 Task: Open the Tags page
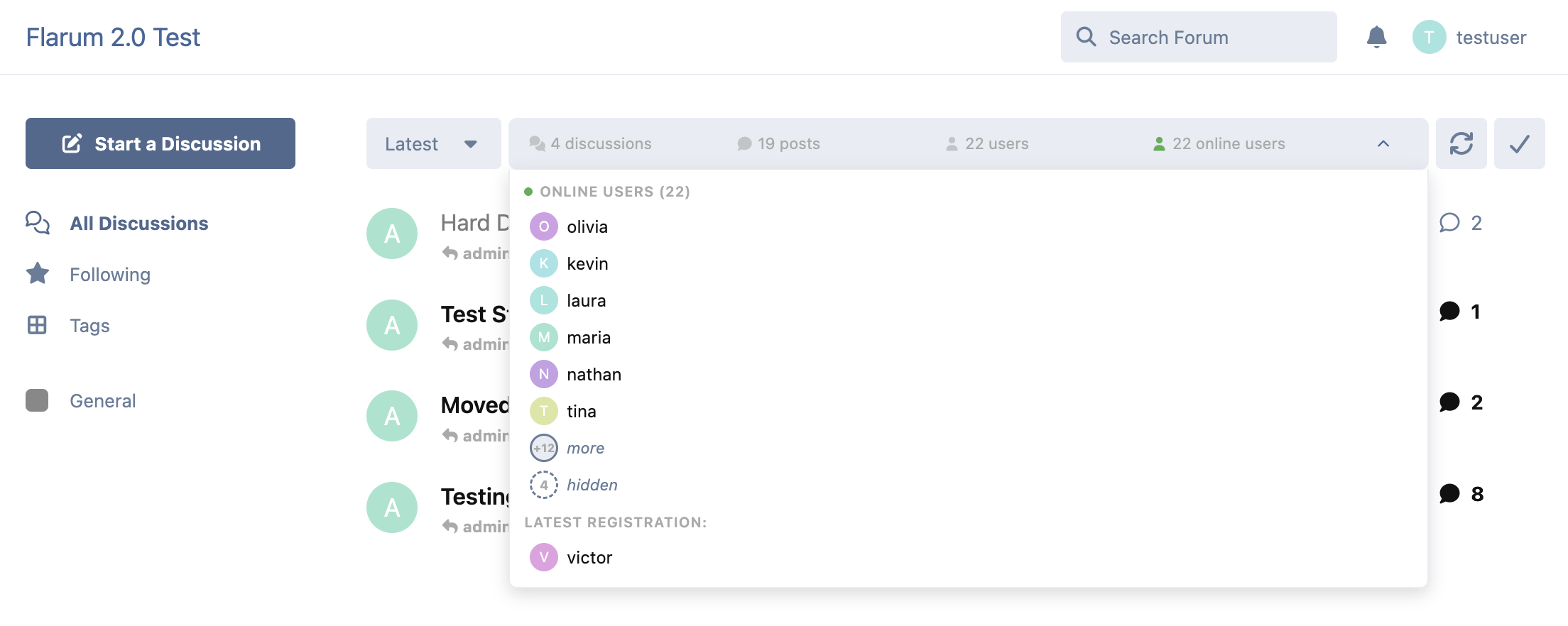pos(89,326)
